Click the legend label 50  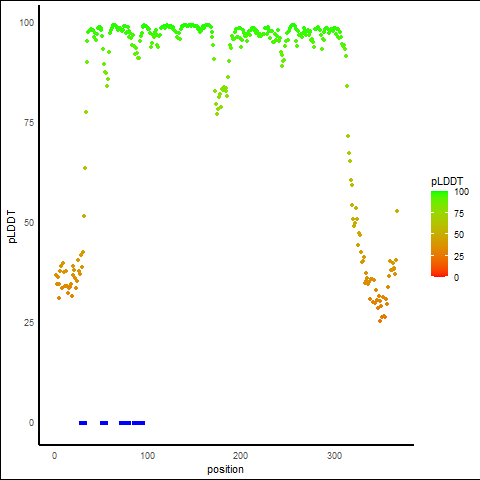click(459, 235)
